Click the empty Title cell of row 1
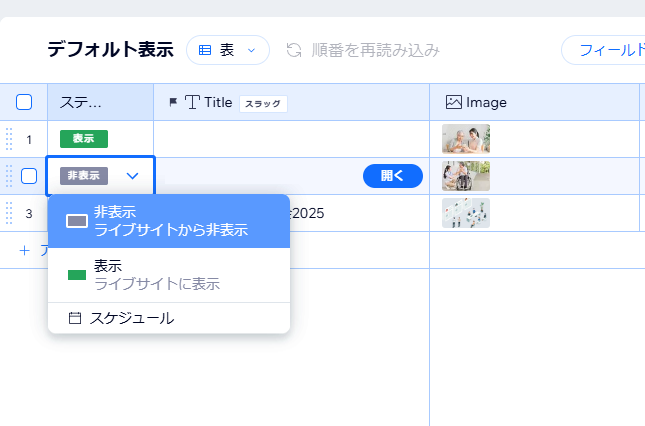 coord(291,139)
